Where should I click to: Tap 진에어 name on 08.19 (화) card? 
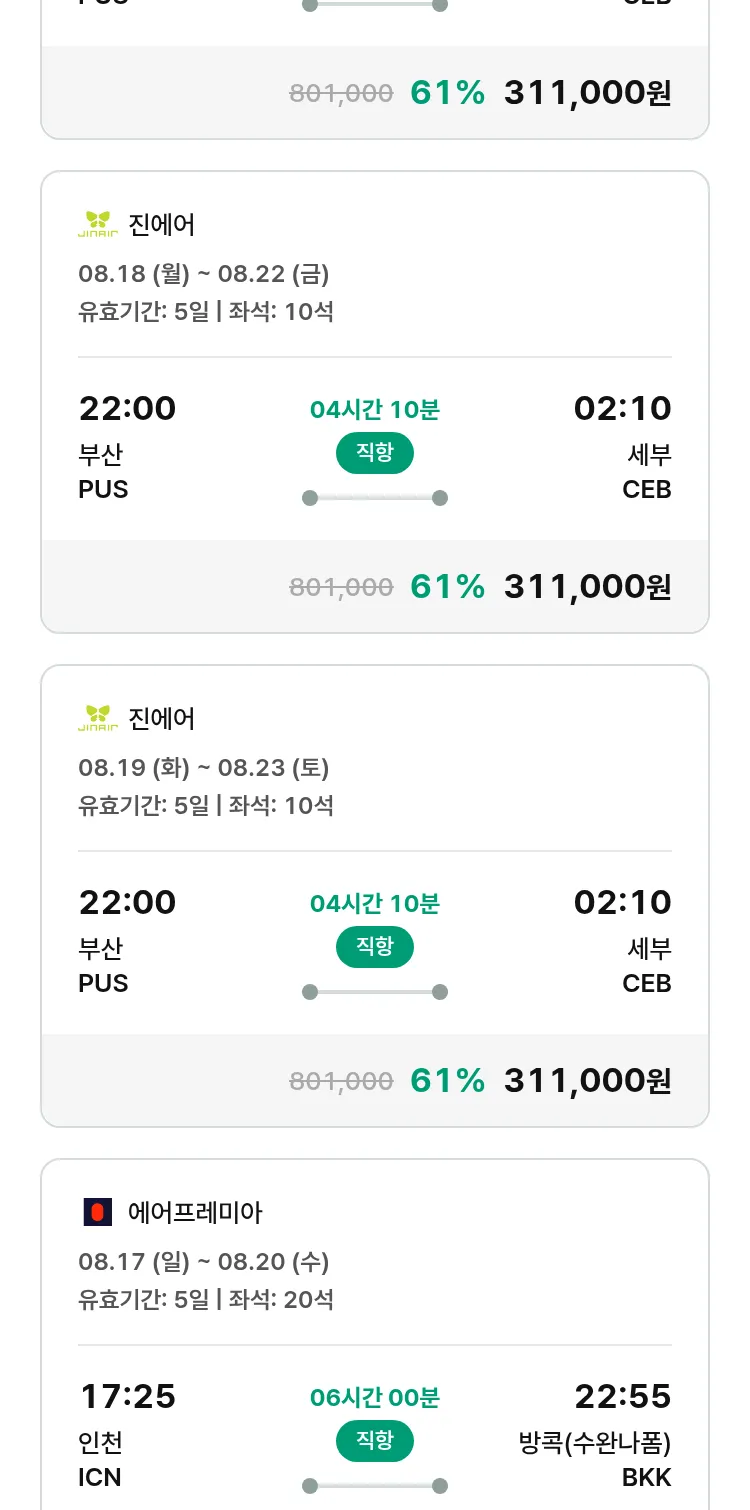(162, 719)
